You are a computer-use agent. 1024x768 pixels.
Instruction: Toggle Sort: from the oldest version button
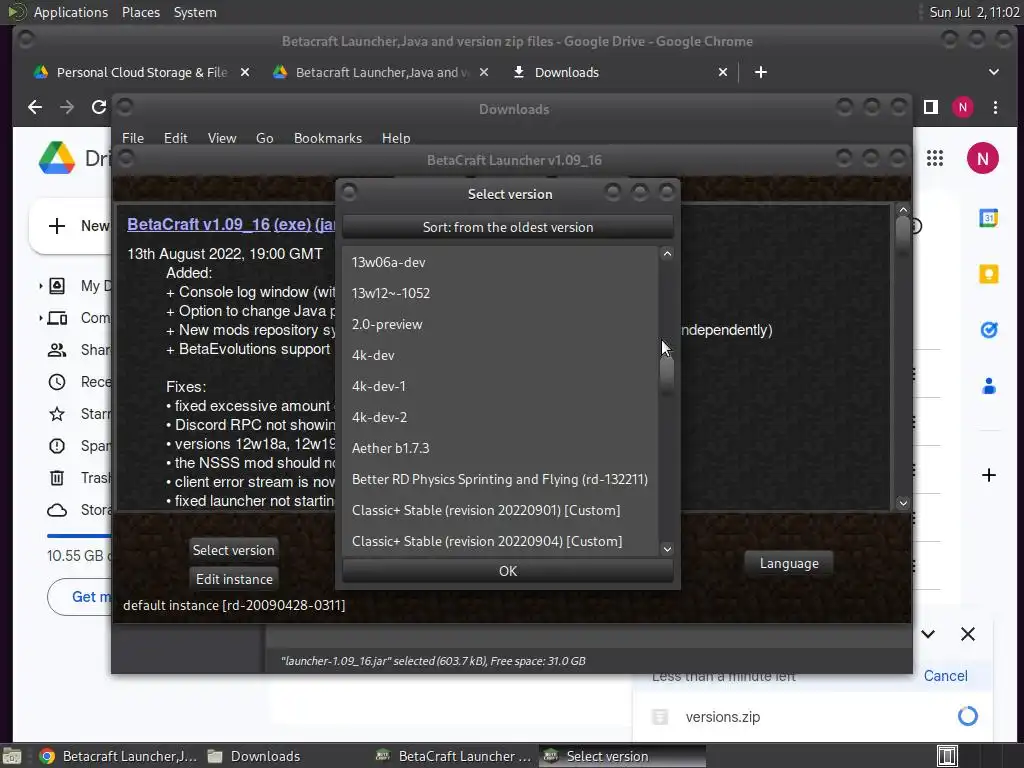coord(507,227)
